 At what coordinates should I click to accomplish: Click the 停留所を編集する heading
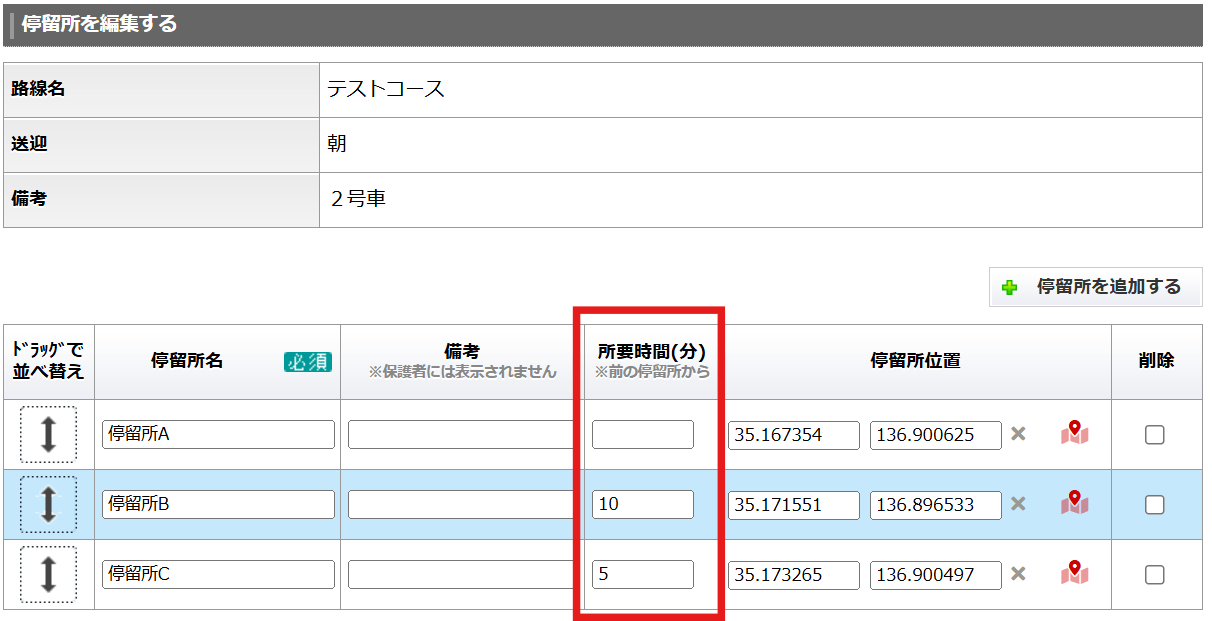click(99, 24)
